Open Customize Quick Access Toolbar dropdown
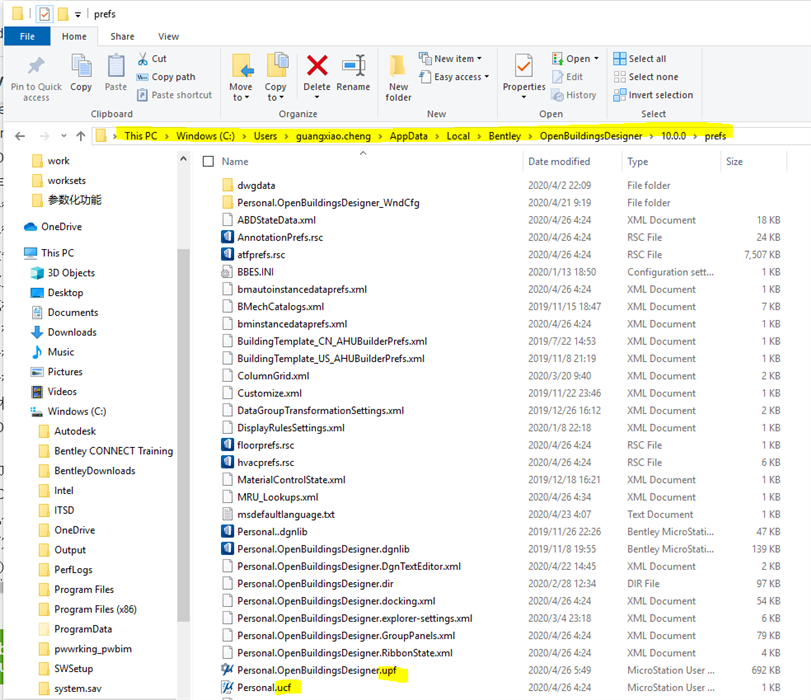Screen dimensions: 811x700 pyautogui.click(x=78, y=14)
